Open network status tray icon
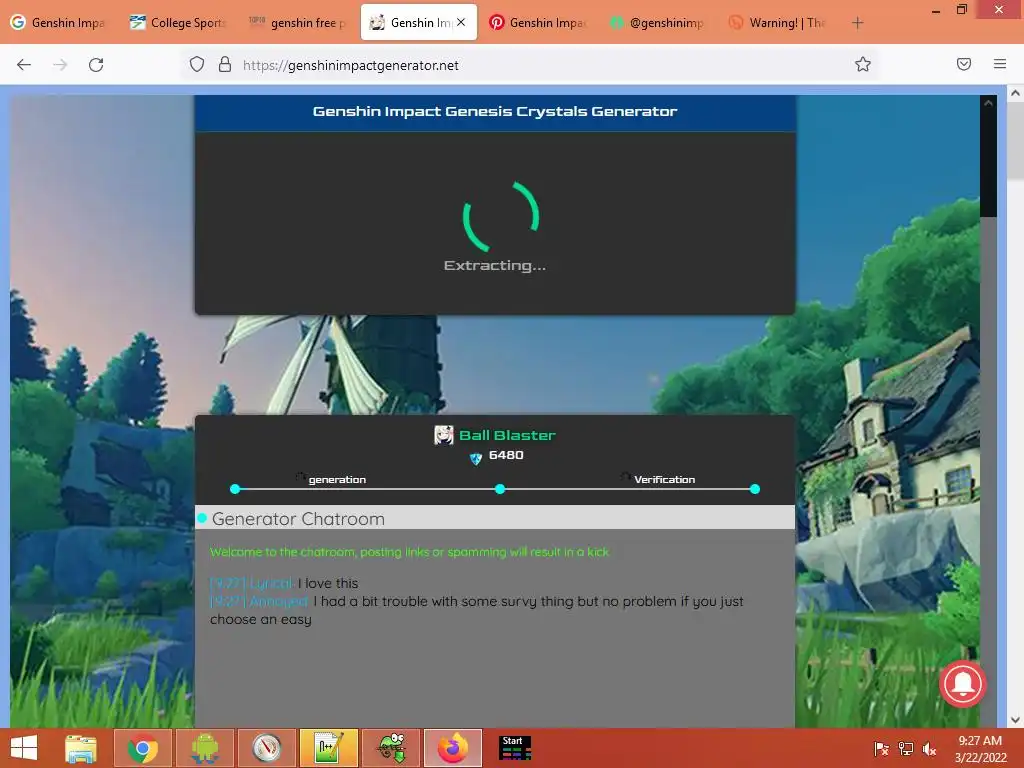This screenshot has width=1024, height=768. click(x=906, y=749)
